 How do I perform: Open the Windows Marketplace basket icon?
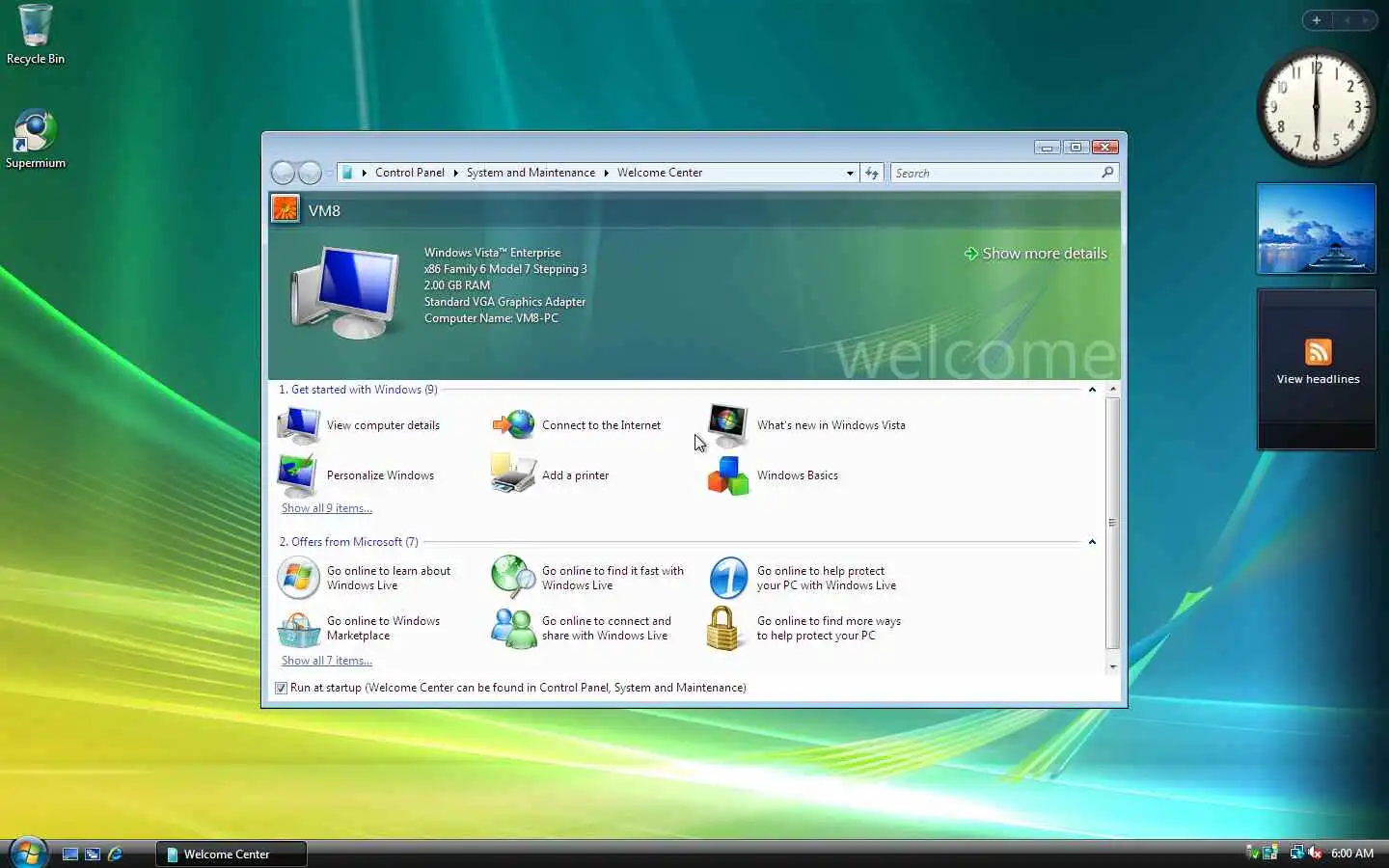[x=298, y=629]
